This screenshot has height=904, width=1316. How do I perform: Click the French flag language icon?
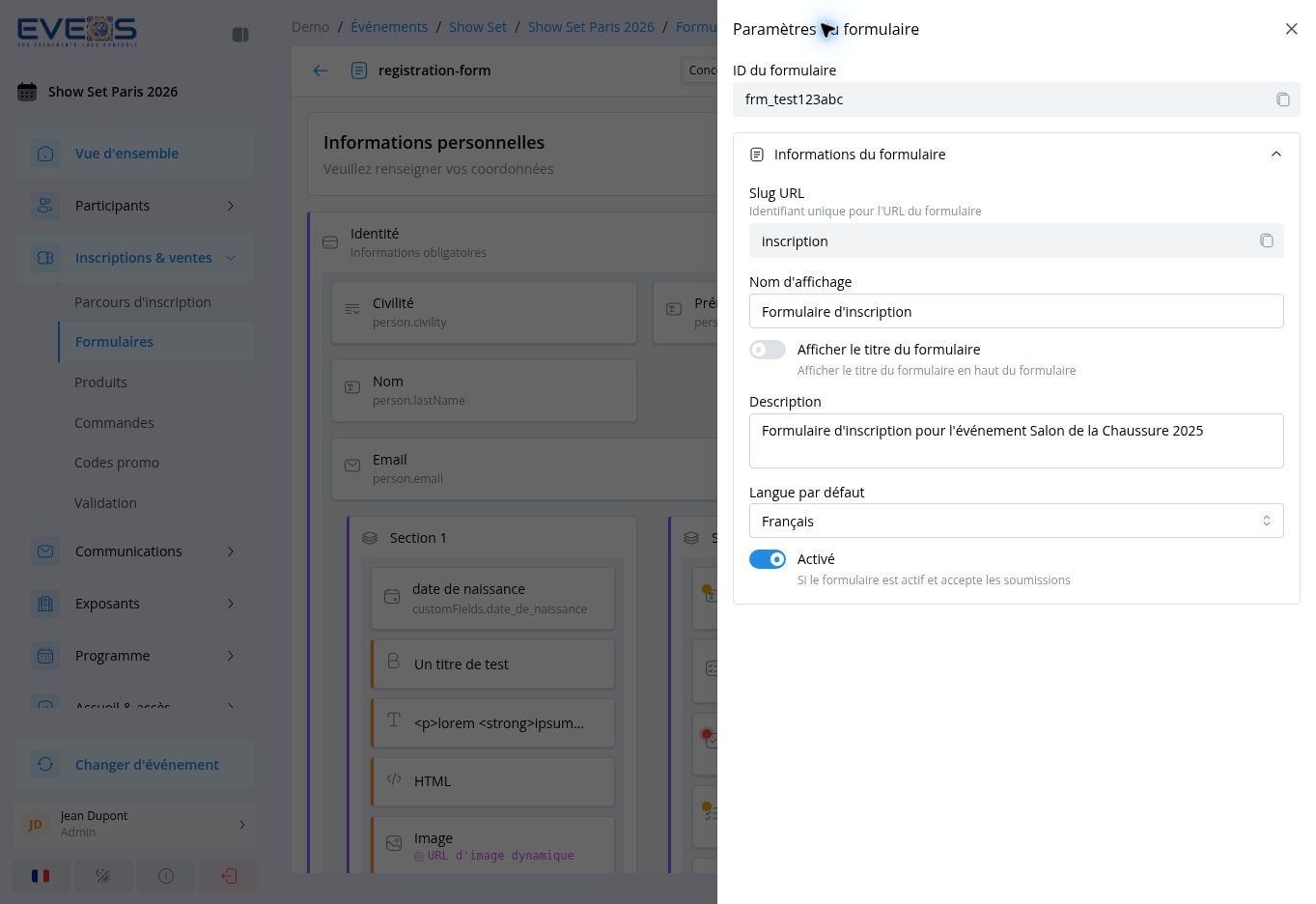click(41, 876)
